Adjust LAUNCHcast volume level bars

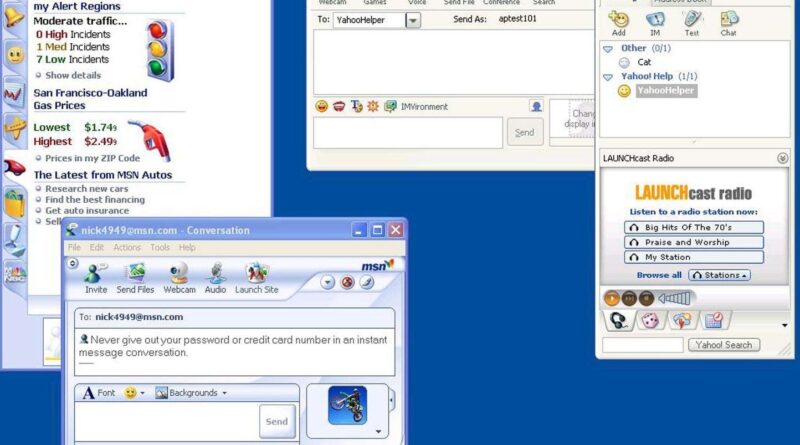674,298
